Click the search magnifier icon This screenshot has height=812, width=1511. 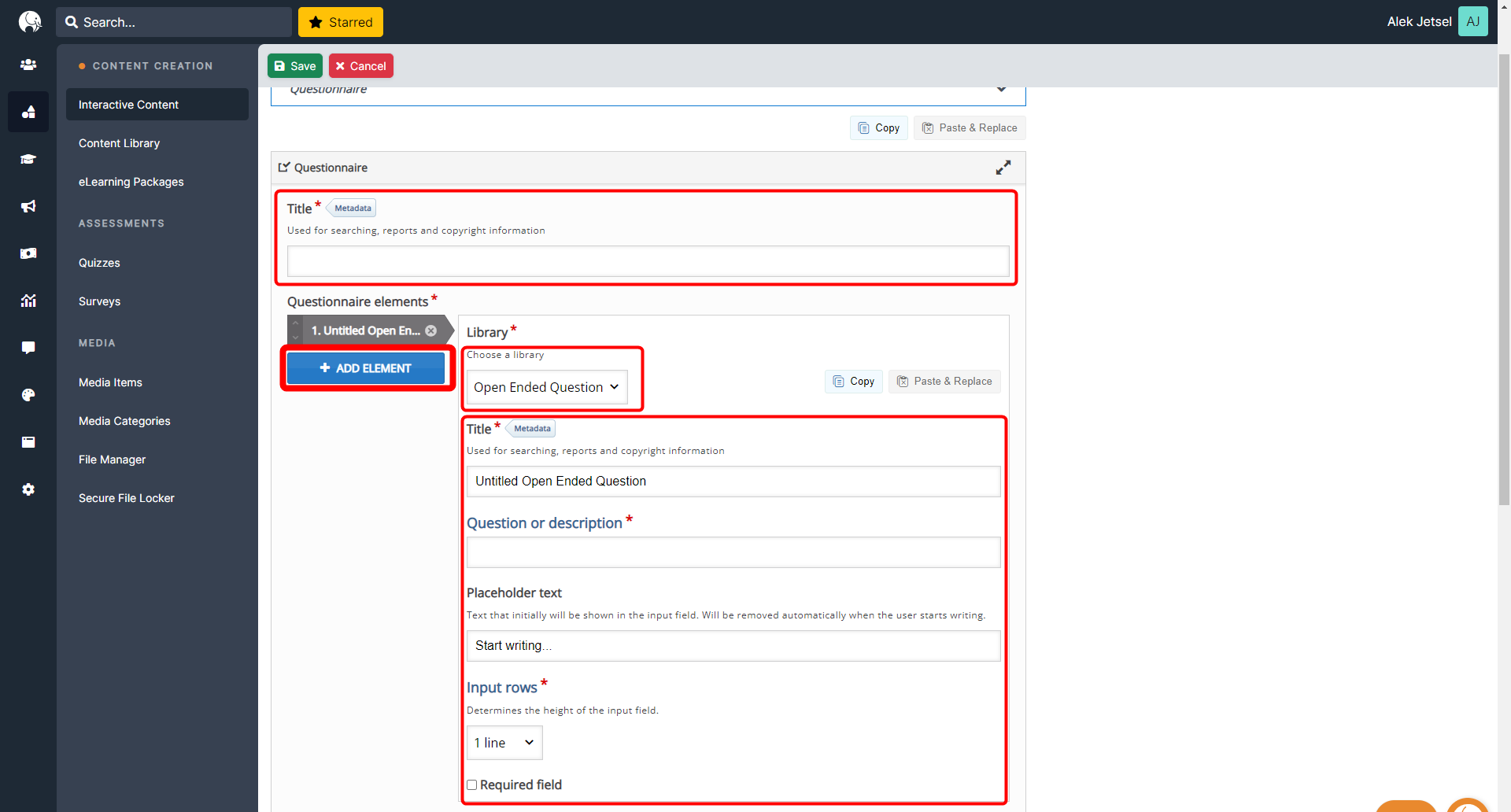click(72, 22)
